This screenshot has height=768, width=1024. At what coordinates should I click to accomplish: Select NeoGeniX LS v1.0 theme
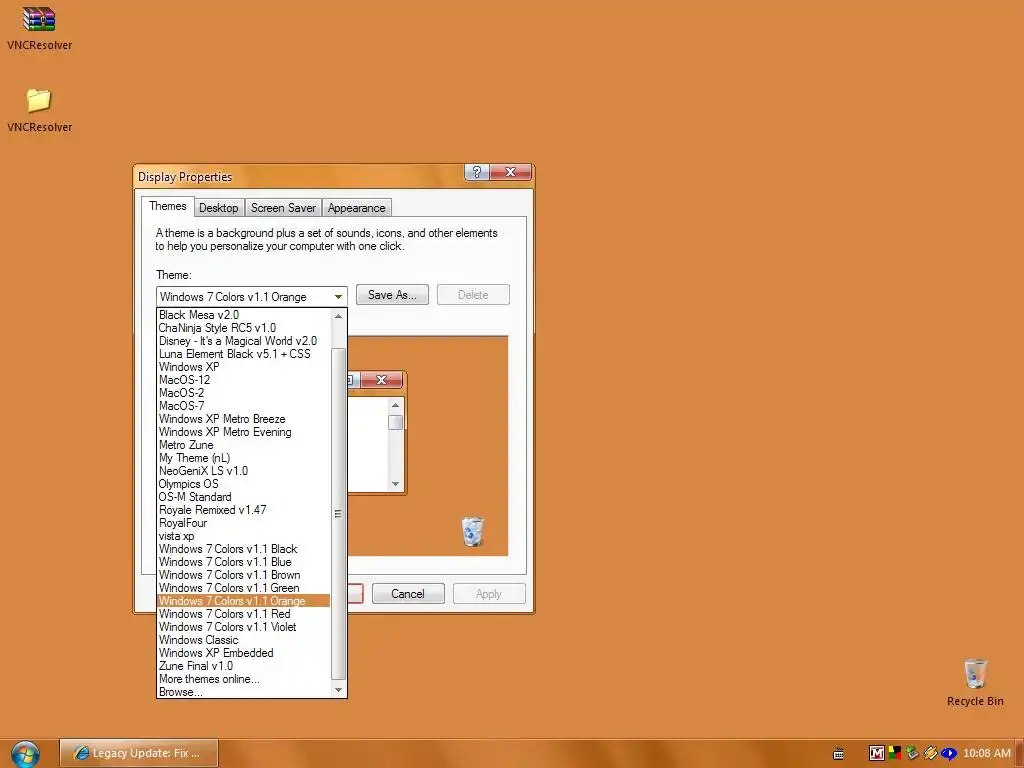pos(244,471)
